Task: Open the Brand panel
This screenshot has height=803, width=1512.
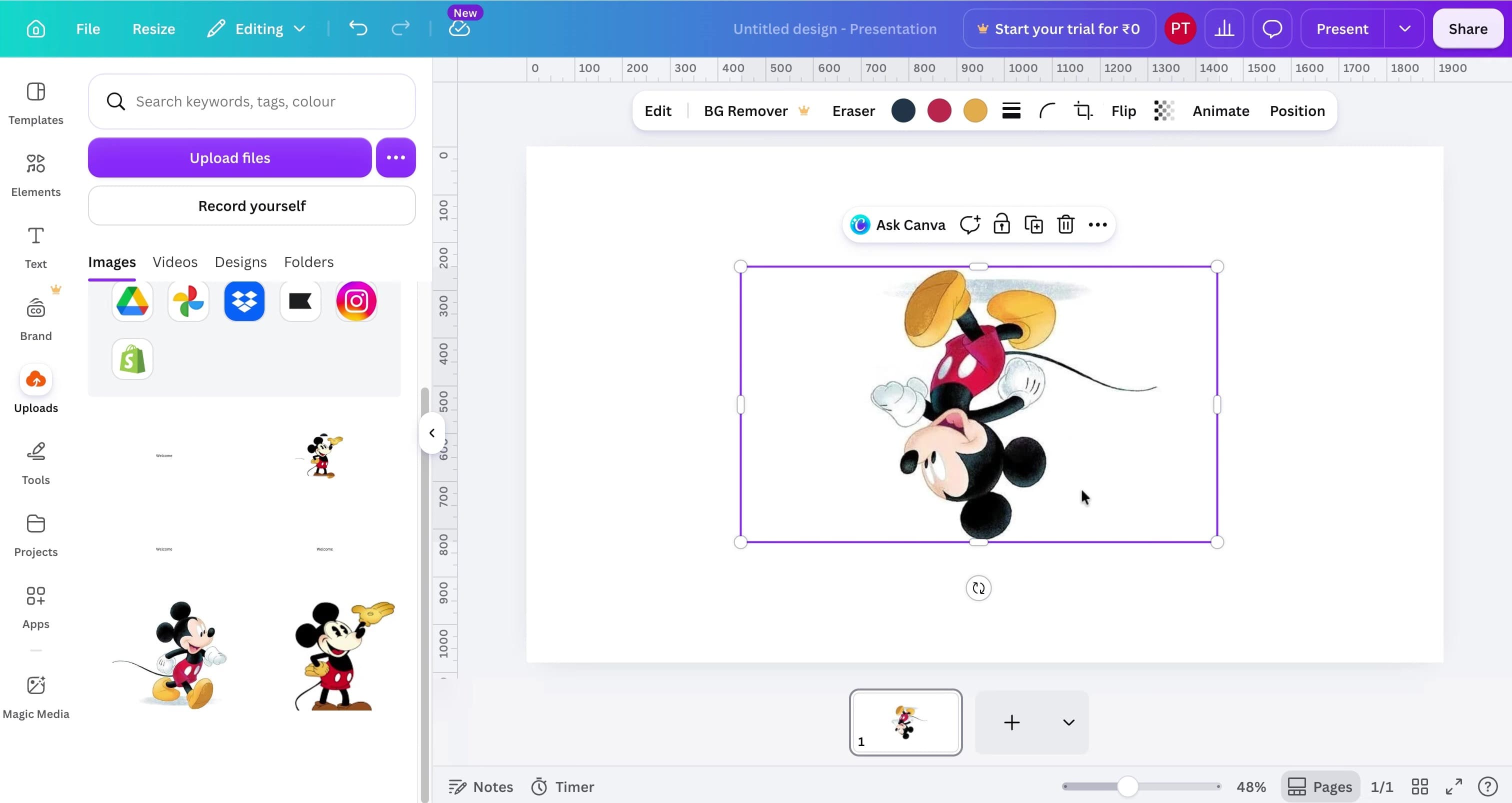Action: 36,318
